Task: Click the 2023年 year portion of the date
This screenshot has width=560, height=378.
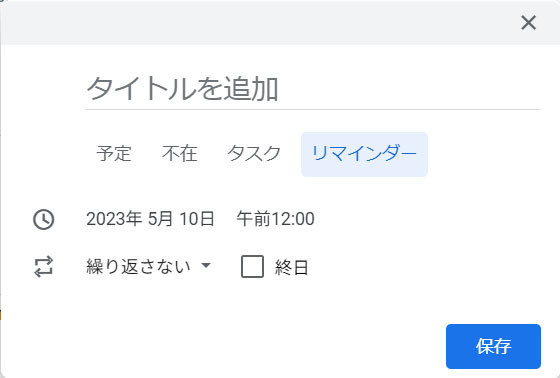Action: click(x=114, y=219)
